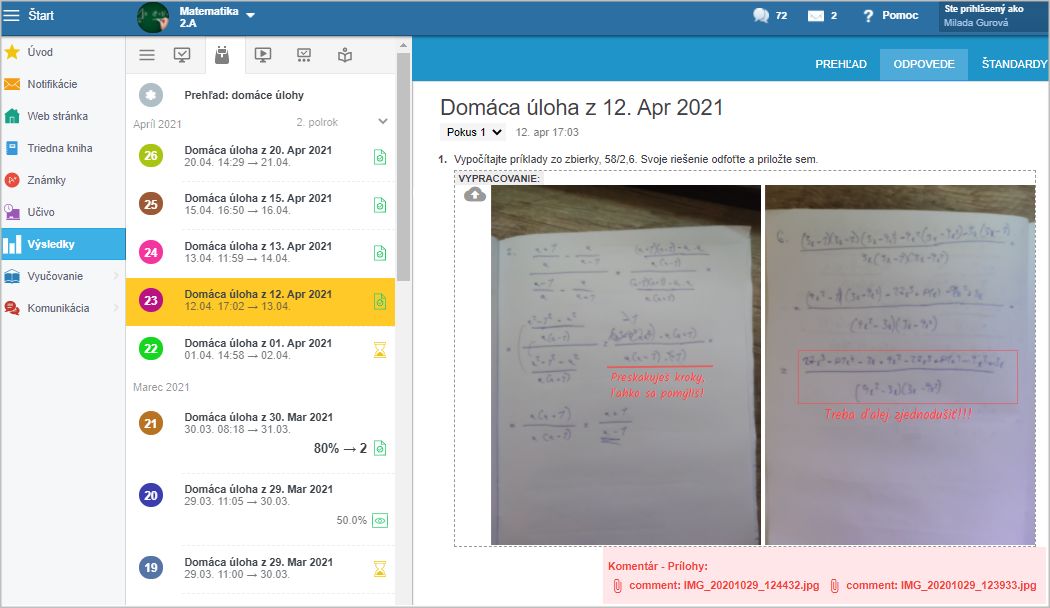Screen dimensions: 1050x608
Task: Open attachment IMG_20201029_124432.jpg
Action: 719,585
